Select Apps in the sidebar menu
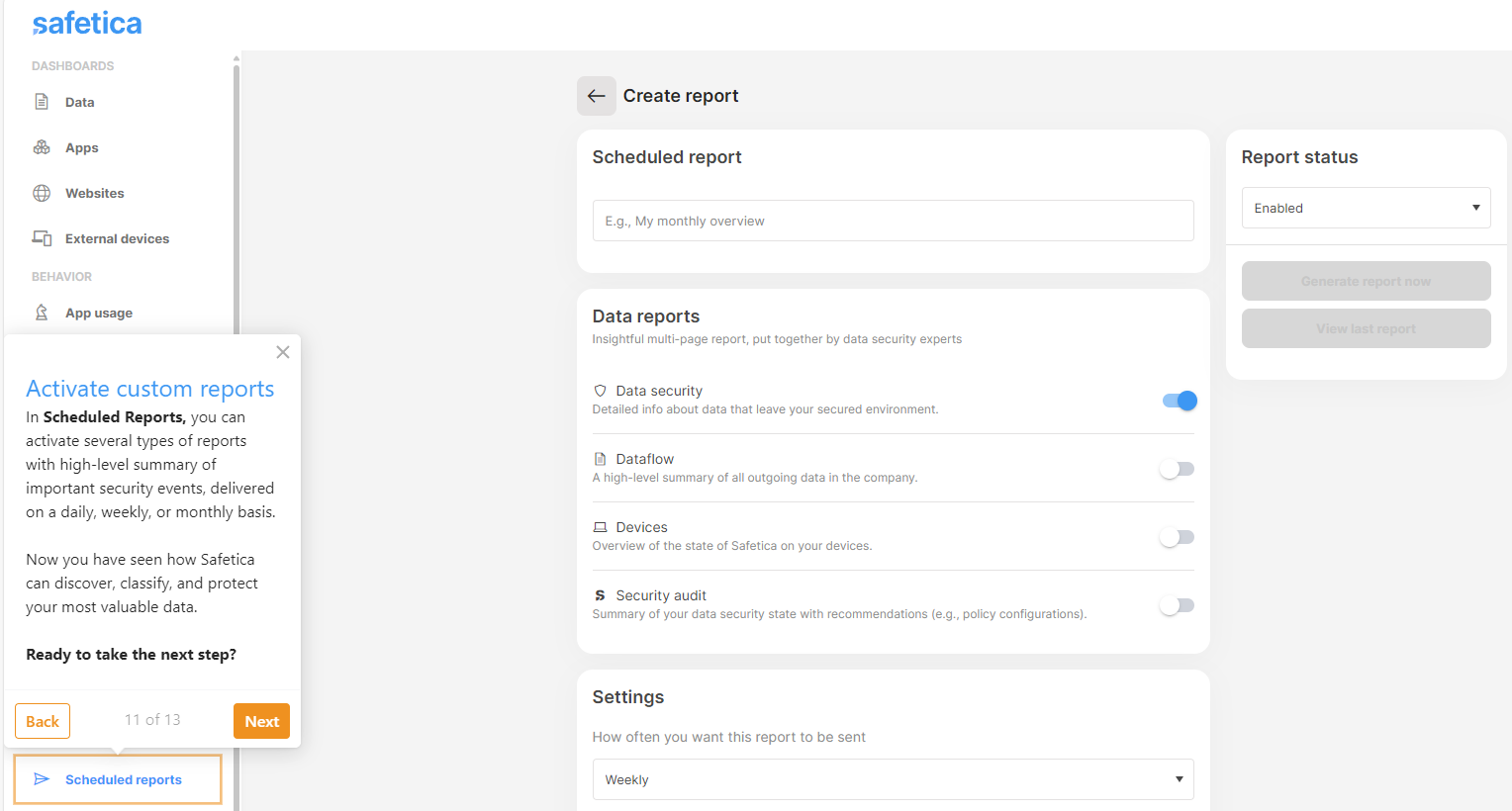 [x=82, y=147]
